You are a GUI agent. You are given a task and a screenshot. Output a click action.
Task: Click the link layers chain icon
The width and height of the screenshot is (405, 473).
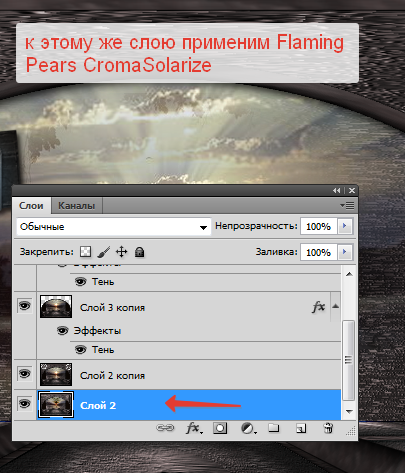165,428
